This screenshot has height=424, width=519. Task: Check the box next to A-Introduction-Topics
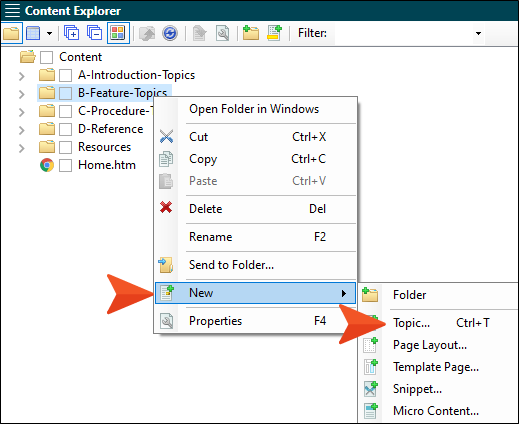(x=65, y=75)
